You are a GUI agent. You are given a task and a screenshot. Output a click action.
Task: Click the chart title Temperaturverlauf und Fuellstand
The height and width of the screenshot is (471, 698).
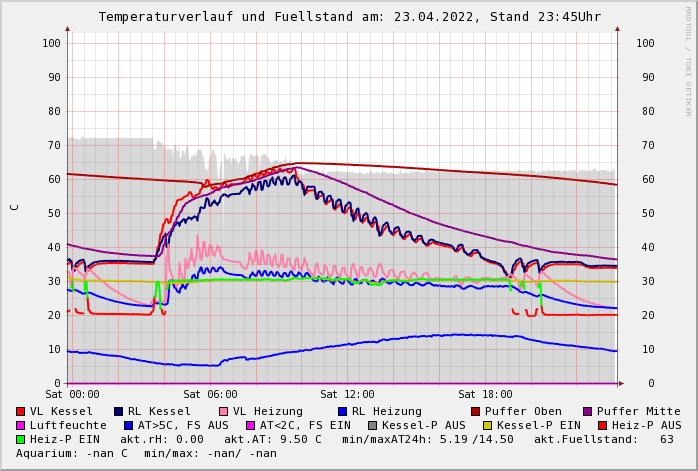349,17
